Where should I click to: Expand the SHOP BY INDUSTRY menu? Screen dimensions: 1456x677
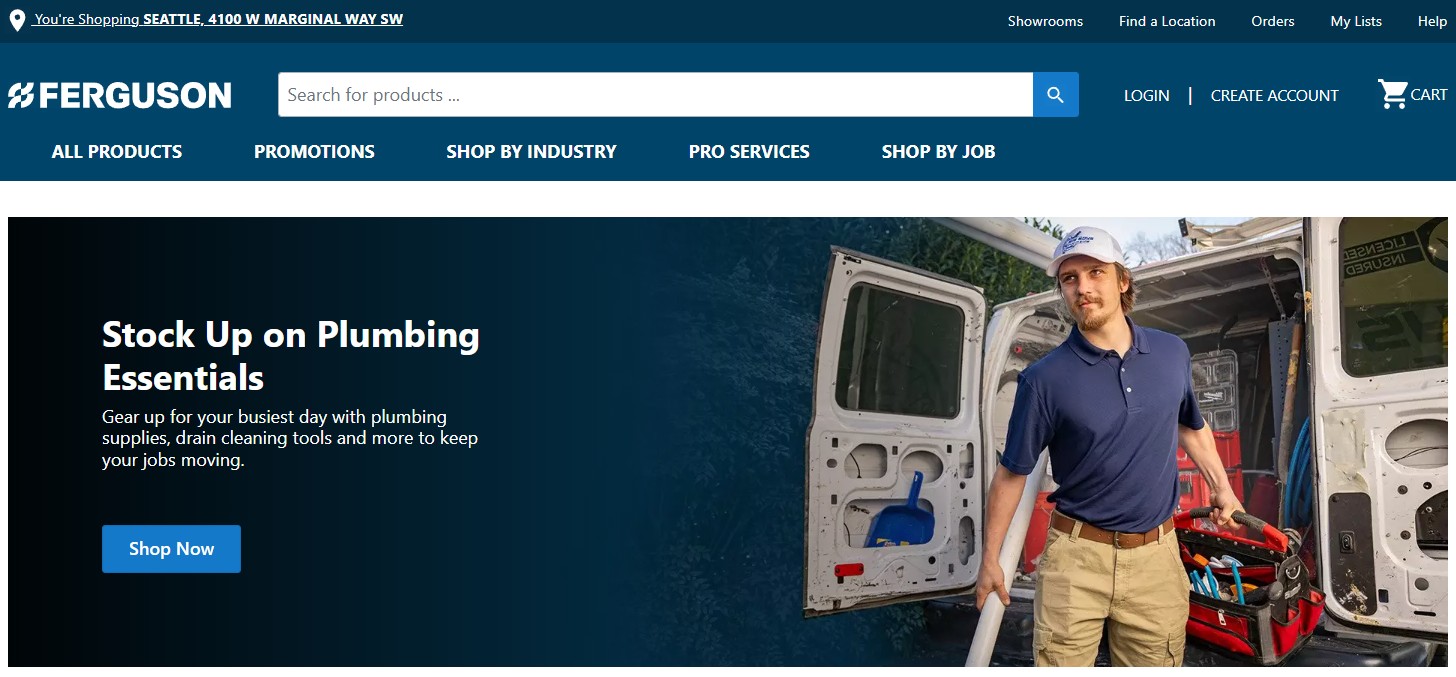tap(531, 152)
